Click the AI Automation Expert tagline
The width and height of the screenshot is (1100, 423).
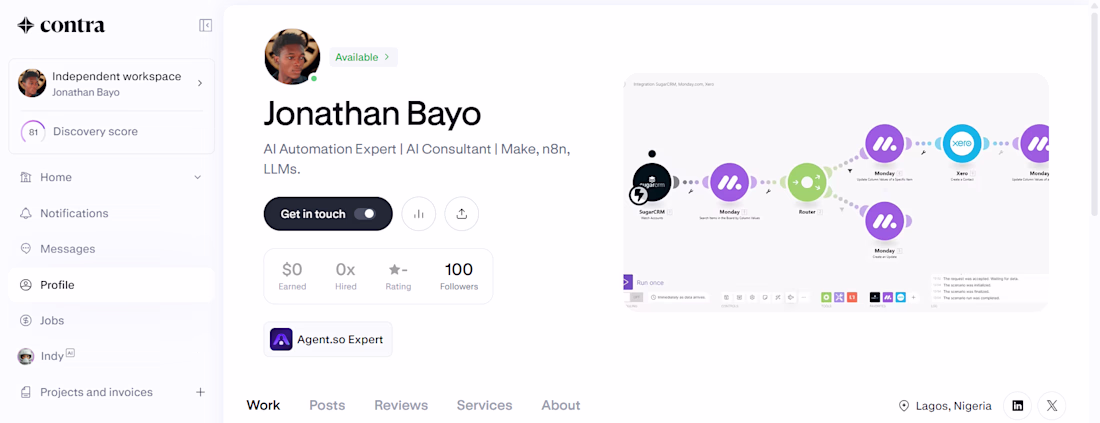pyautogui.click(x=417, y=159)
